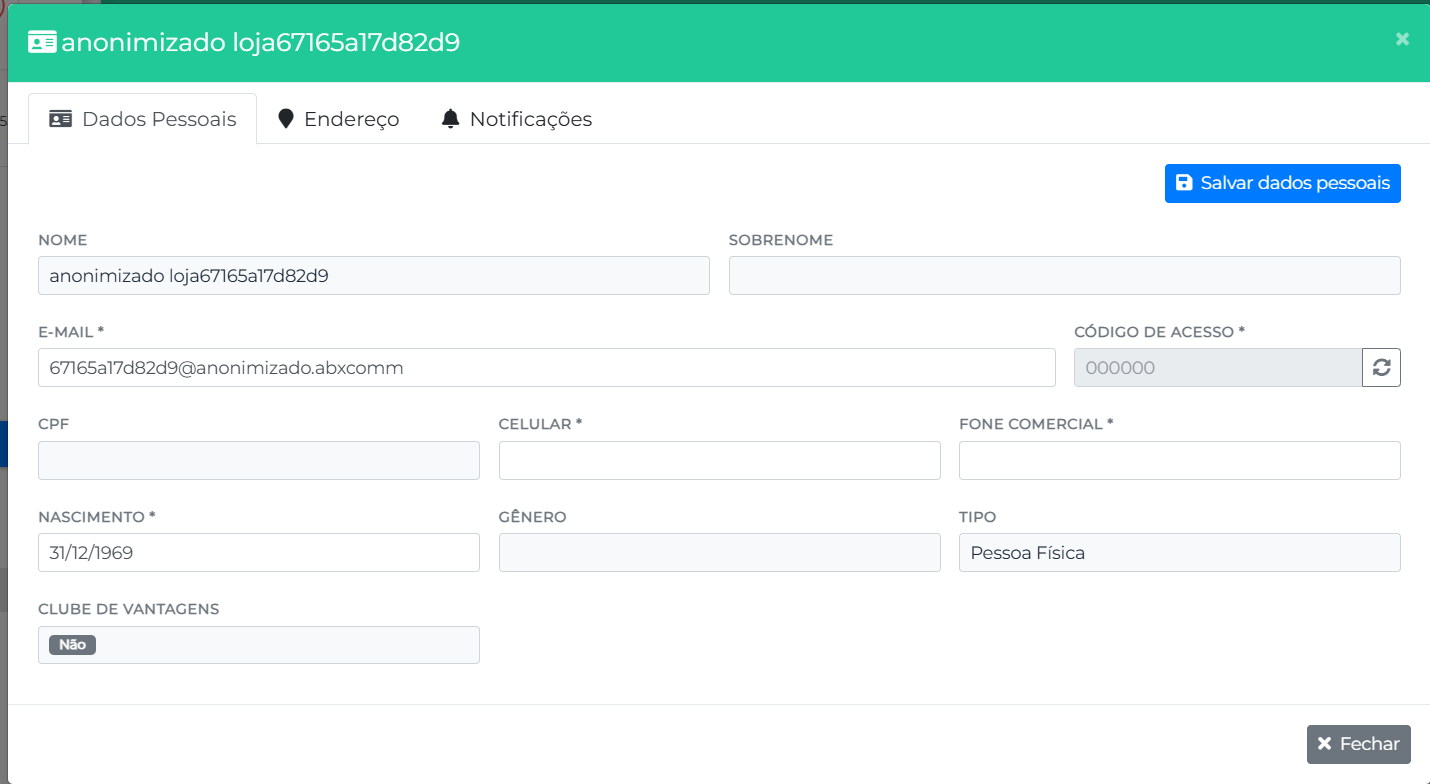Close the modal with top-right X
The image size is (1430, 784).
[1402, 39]
